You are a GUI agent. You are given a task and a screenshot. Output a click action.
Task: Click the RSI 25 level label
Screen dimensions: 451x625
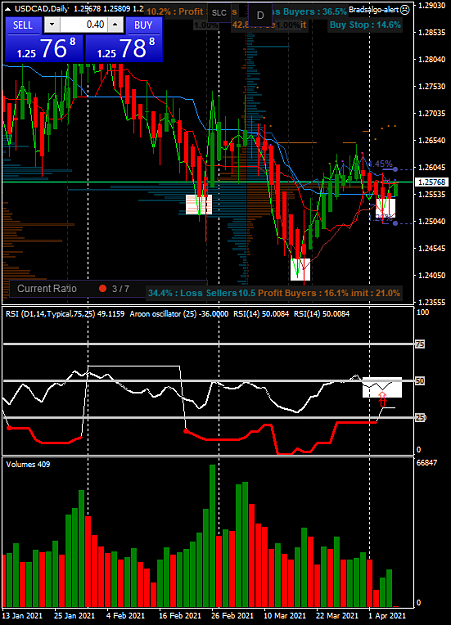pos(420,417)
